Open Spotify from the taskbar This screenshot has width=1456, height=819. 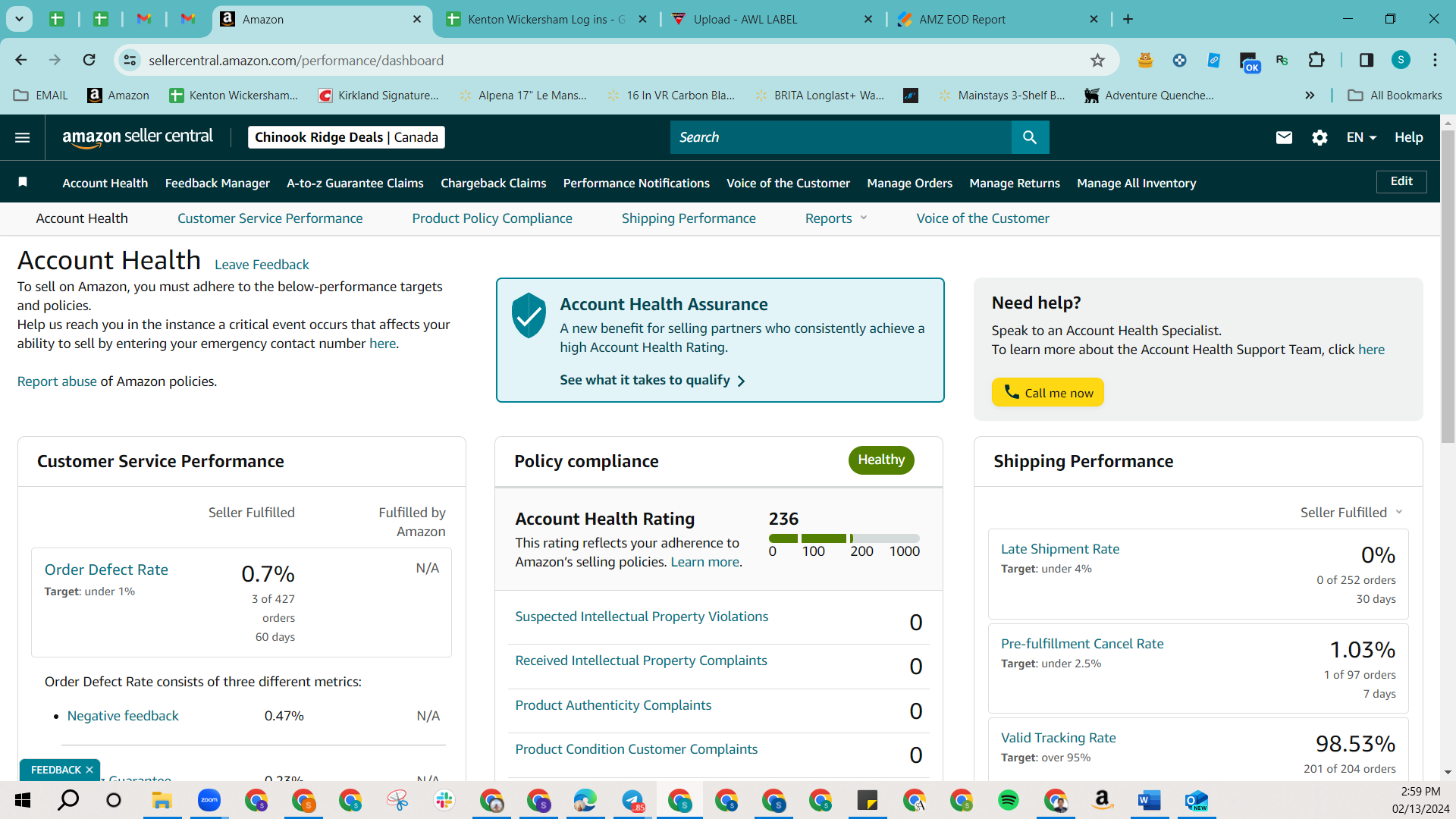(1009, 800)
